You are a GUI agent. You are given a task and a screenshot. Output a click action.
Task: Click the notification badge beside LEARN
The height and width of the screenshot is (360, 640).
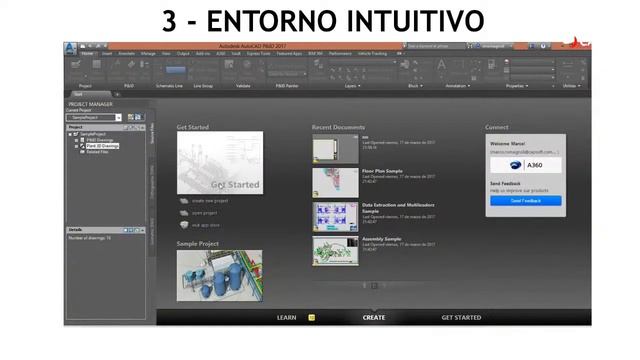point(311,318)
